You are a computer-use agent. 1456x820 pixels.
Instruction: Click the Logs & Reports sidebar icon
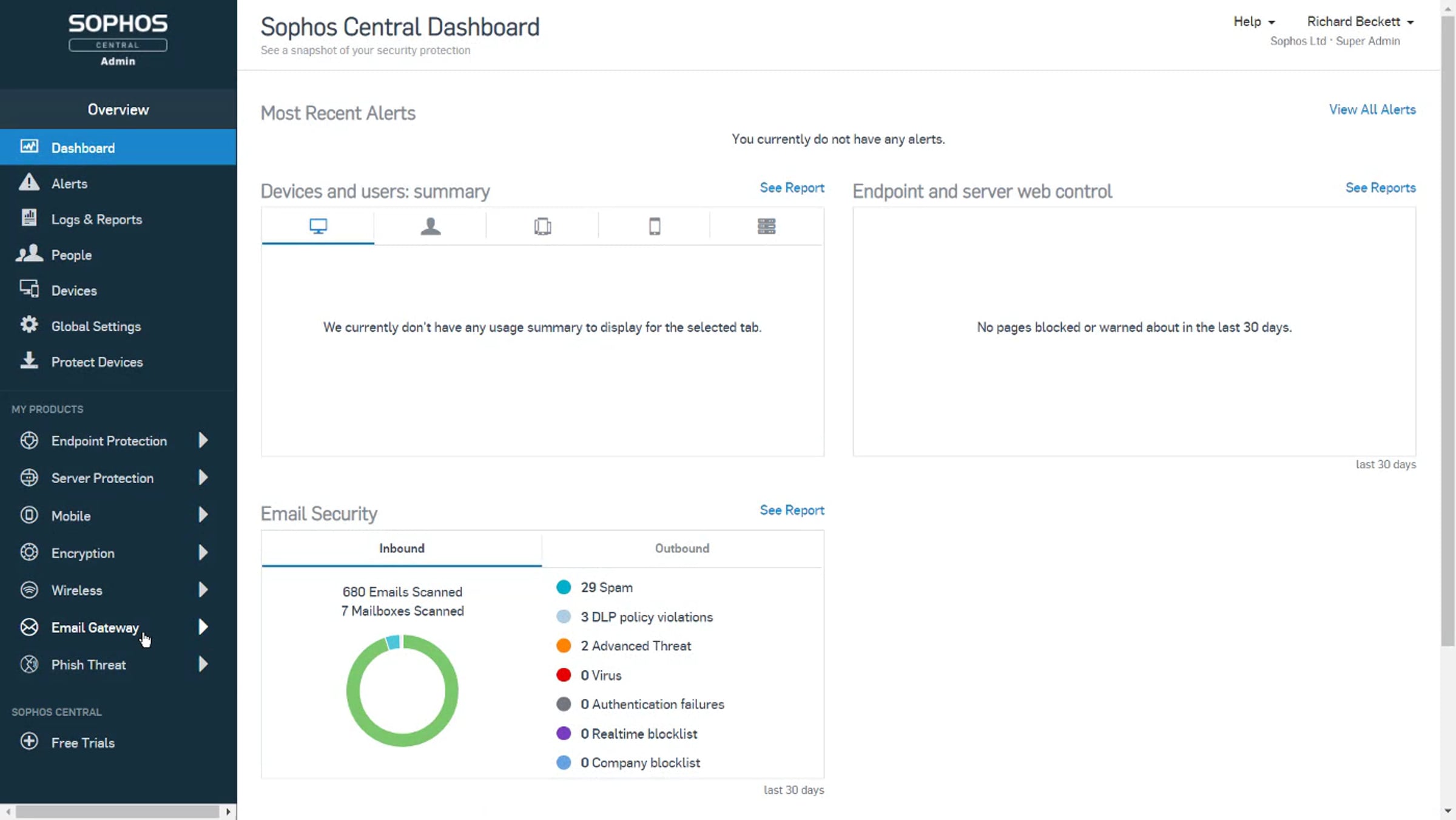pos(29,219)
